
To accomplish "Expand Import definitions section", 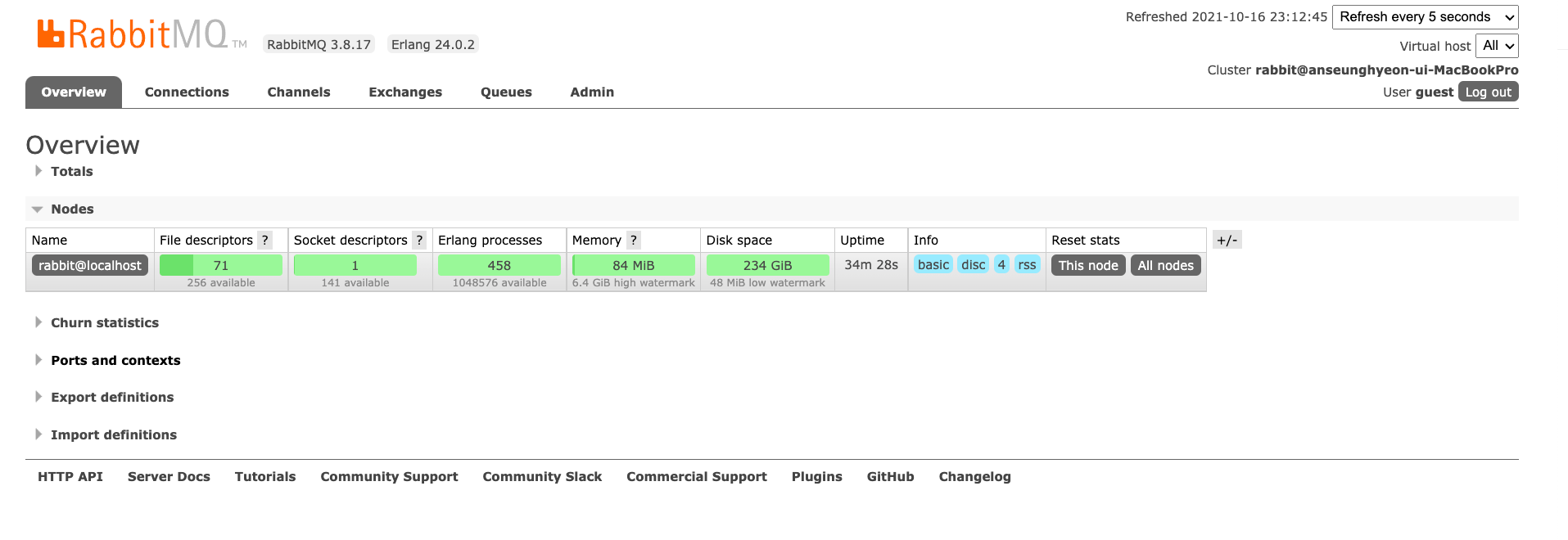I will point(113,434).
